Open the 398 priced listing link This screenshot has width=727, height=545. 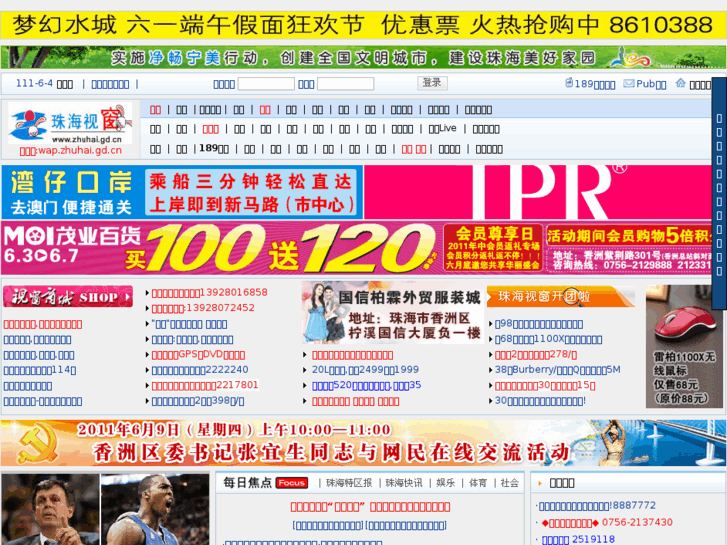tap(198, 401)
